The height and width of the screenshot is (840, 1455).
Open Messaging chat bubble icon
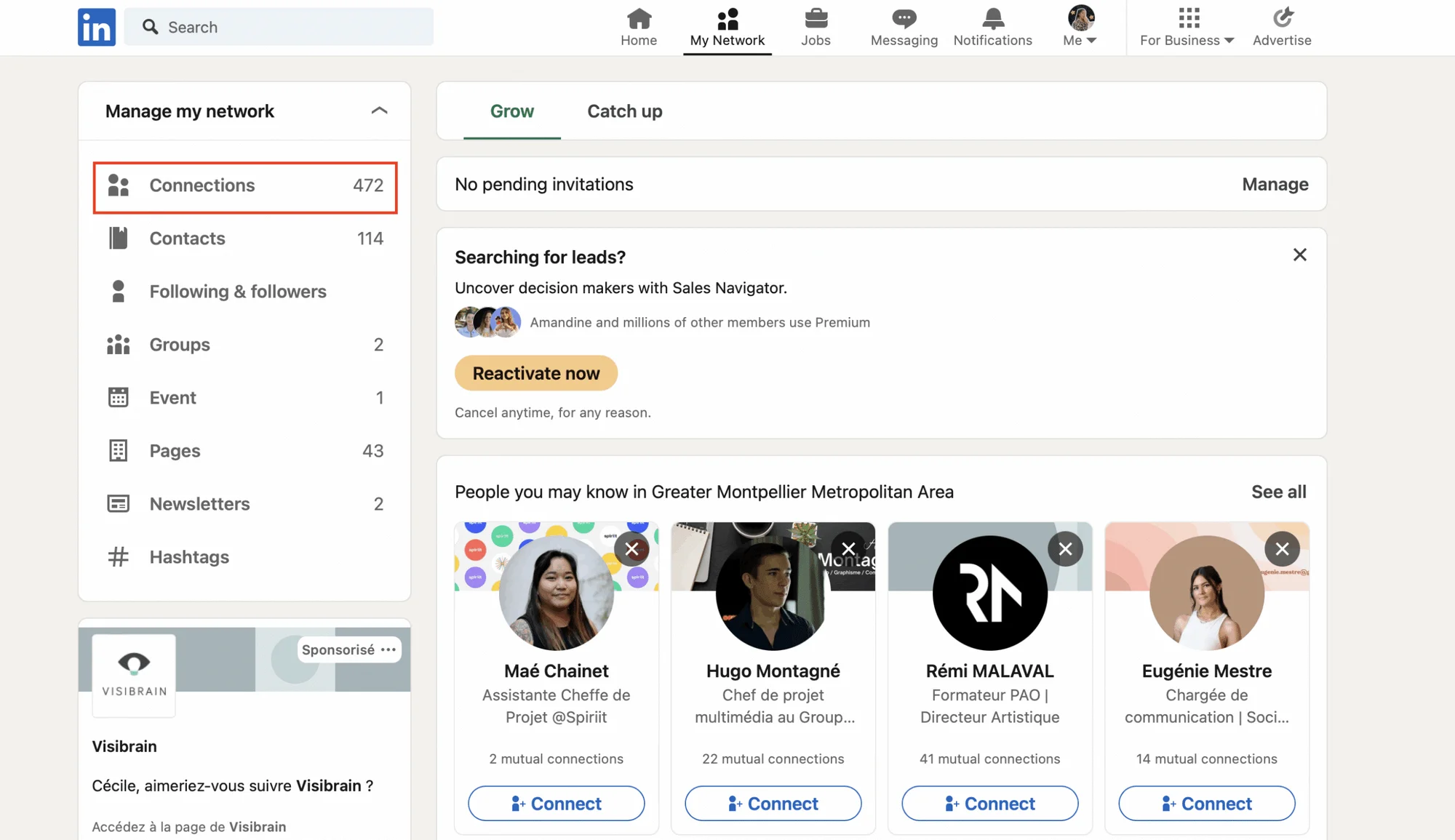pos(904,17)
